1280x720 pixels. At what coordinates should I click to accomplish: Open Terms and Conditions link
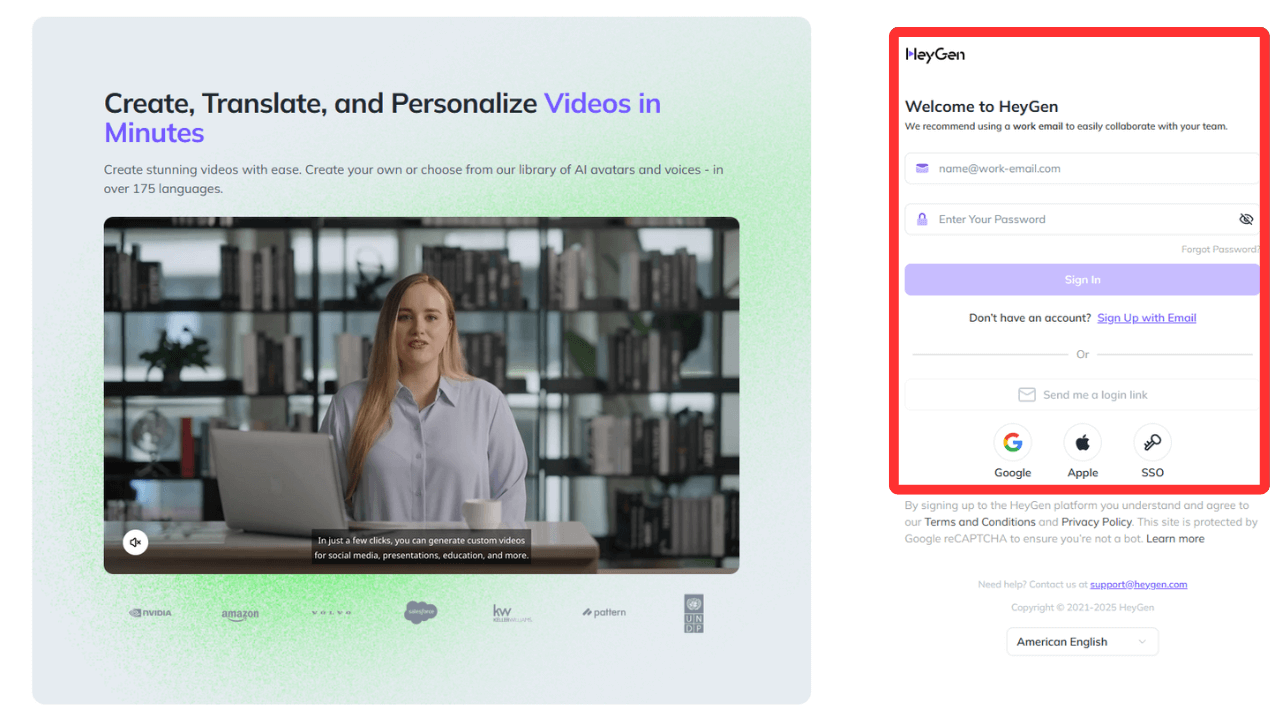click(x=980, y=522)
